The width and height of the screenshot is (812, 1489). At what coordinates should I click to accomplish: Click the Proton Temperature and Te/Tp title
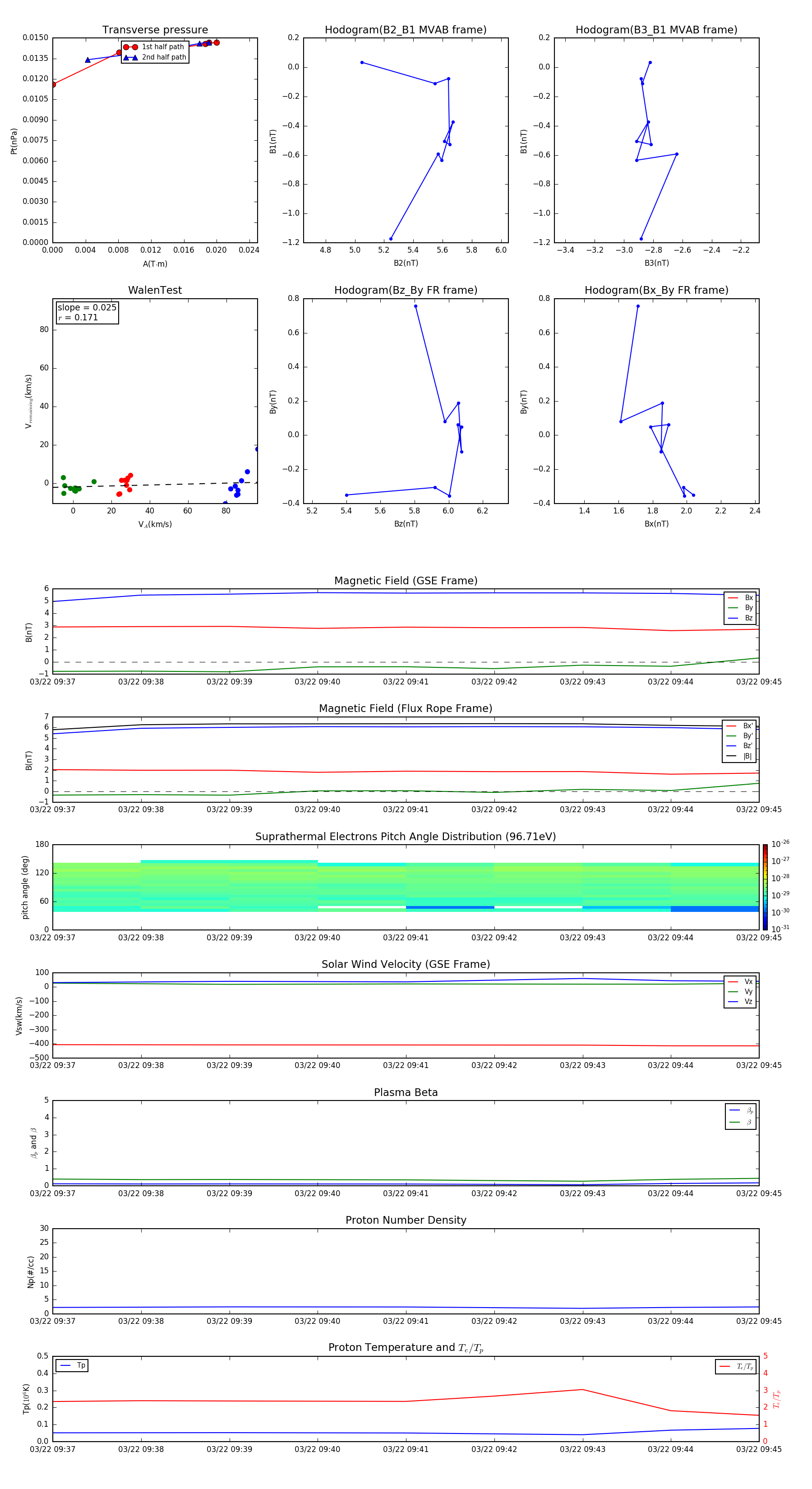click(x=406, y=1348)
